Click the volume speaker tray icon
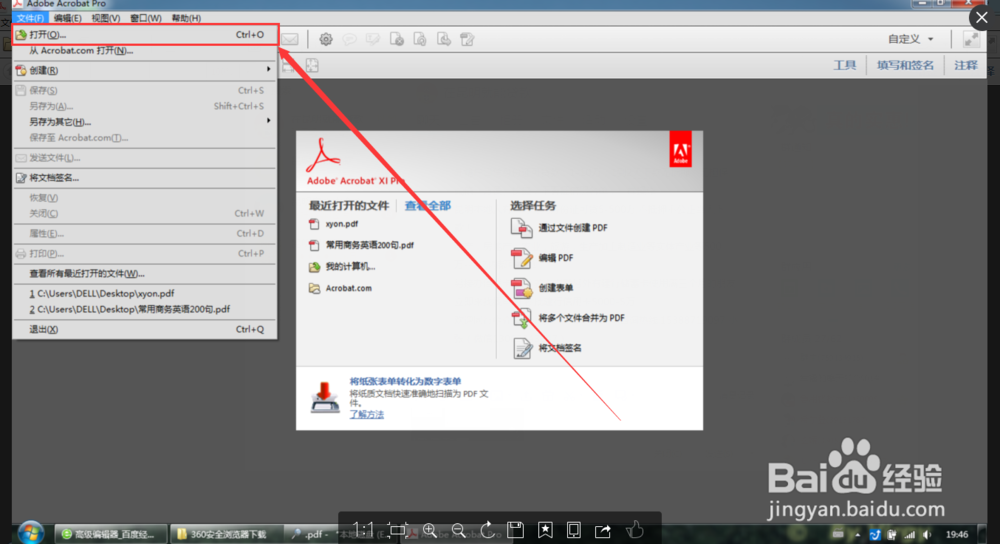Image resolution: width=1000 pixels, height=544 pixels. pyautogui.click(x=927, y=534)
